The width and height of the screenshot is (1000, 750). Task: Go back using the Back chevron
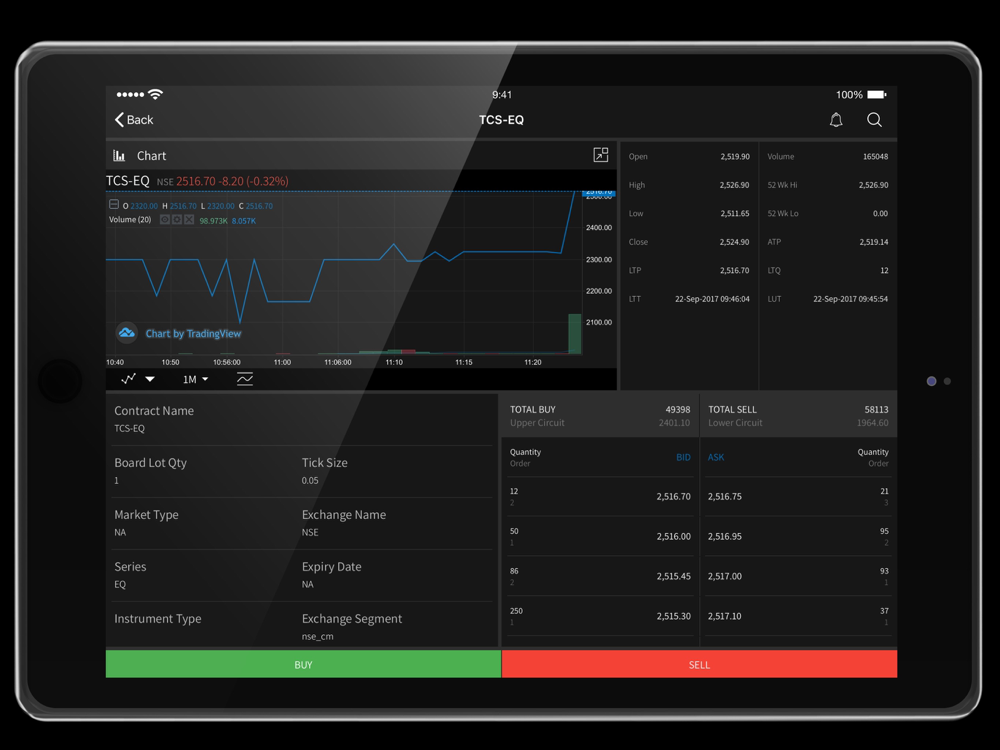coord(134,120)
